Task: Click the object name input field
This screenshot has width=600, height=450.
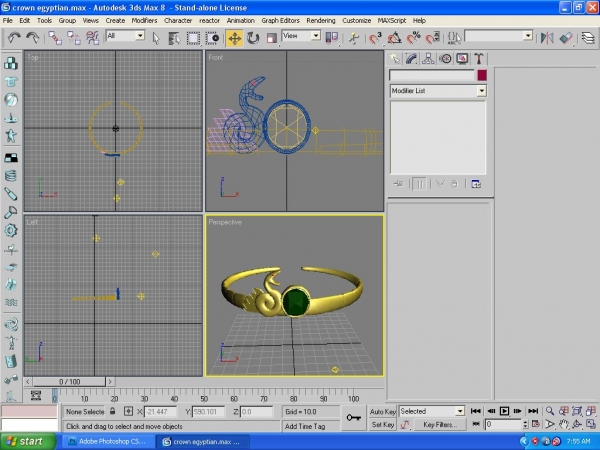Action: pos(432,75)
